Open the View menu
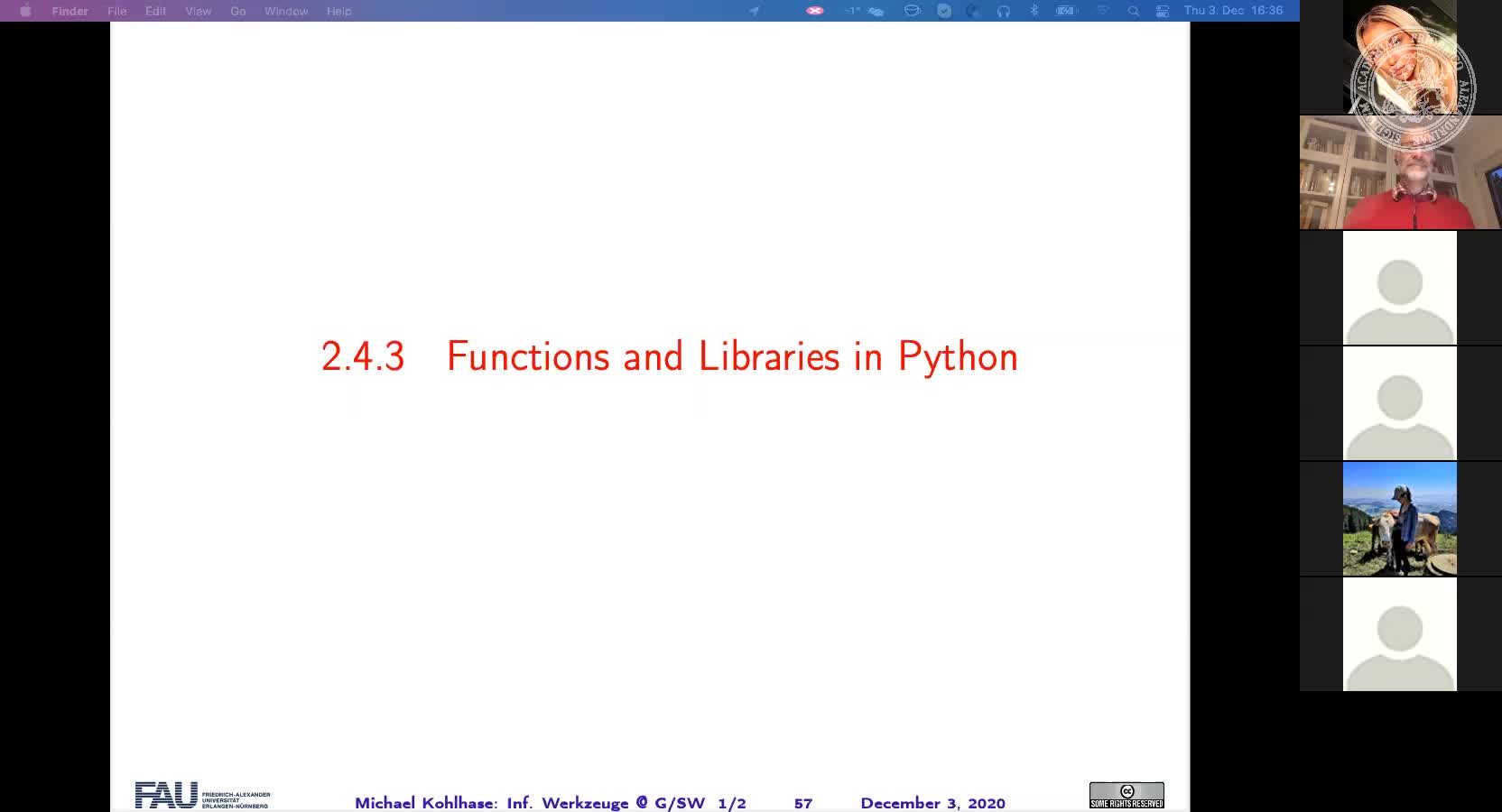The width and height of the screenshot is (1502, 812). 198,11
